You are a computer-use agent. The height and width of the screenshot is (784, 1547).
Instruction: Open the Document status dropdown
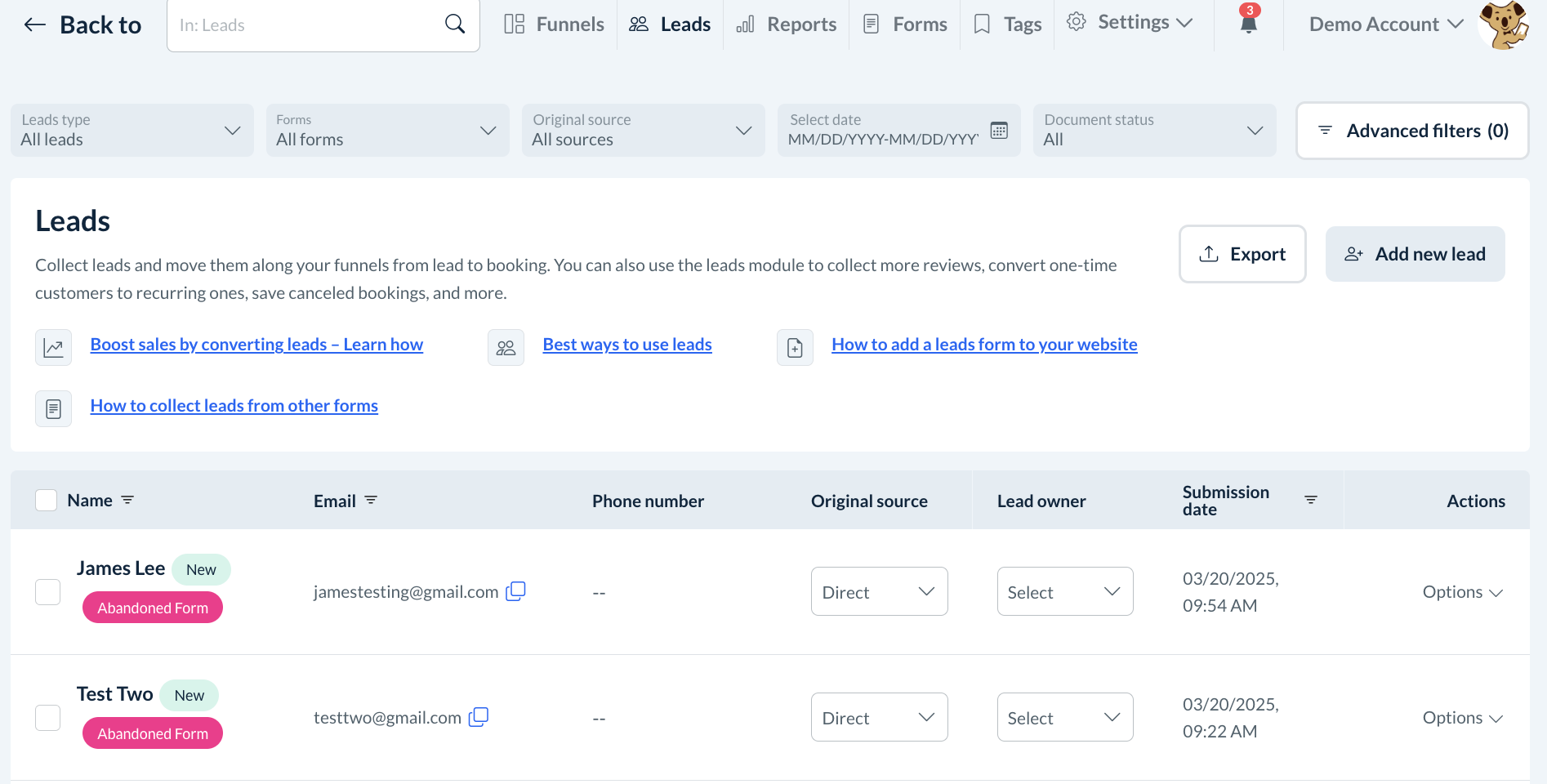click(1154, 131)
